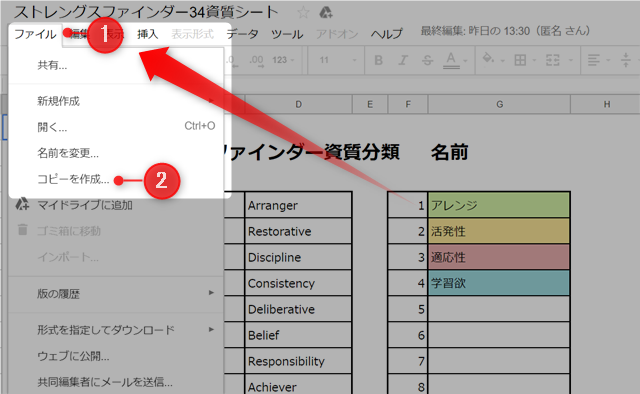Select the Restorative cell

point(298,231)
